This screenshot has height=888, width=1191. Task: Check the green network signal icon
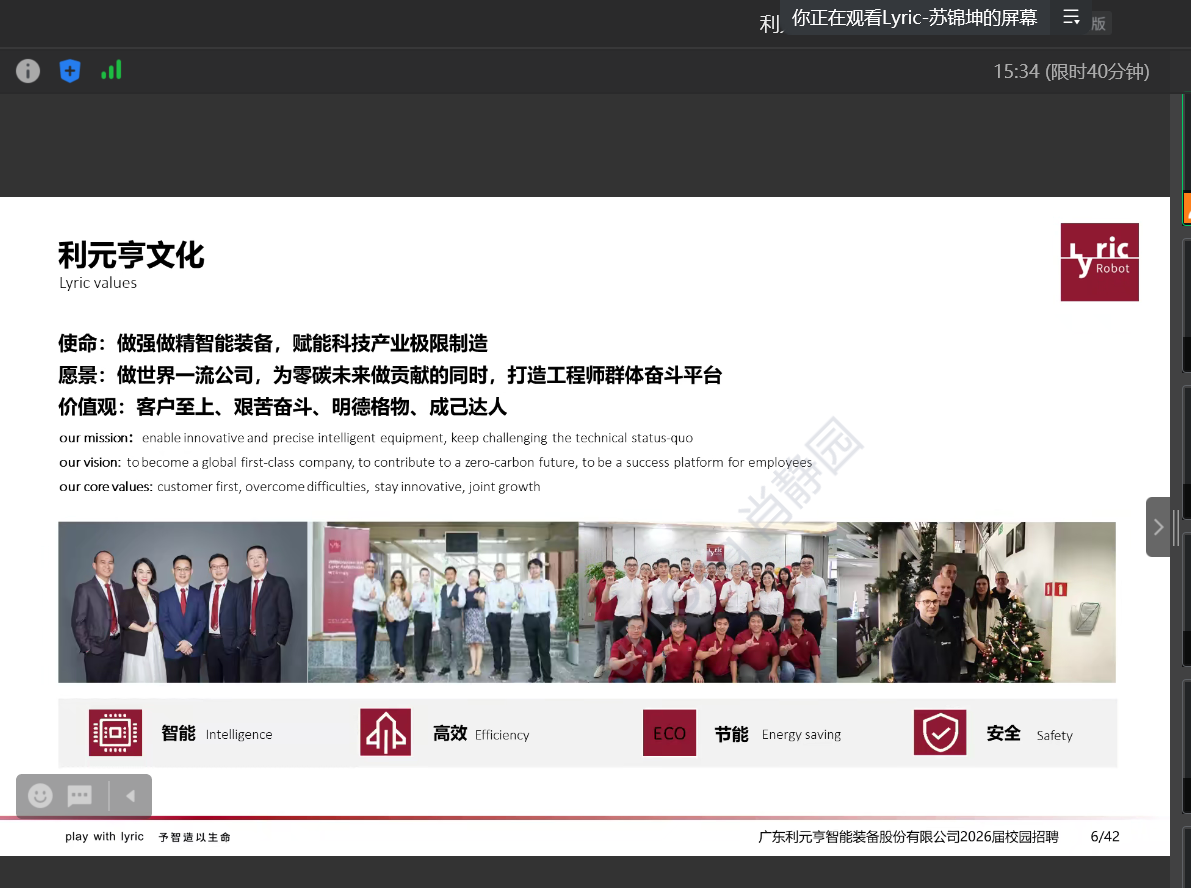coord(111,70)
